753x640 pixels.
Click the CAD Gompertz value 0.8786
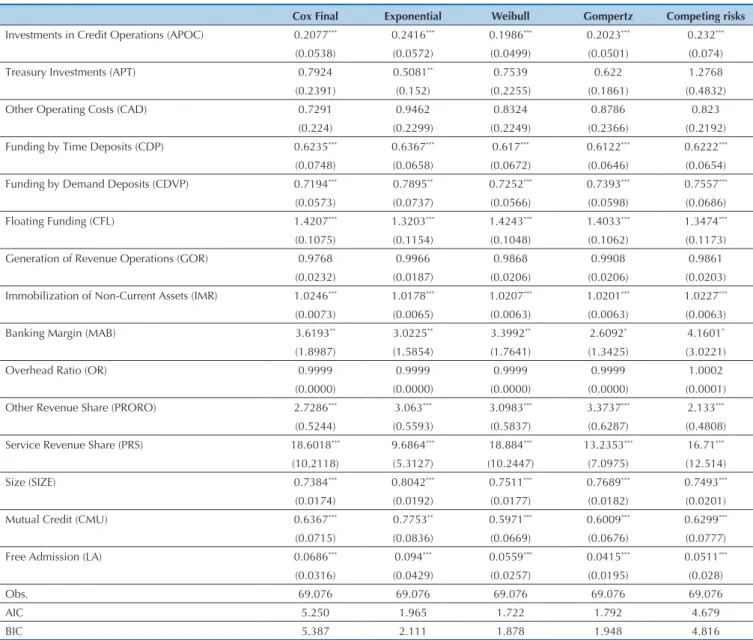(x=608, y=109)
